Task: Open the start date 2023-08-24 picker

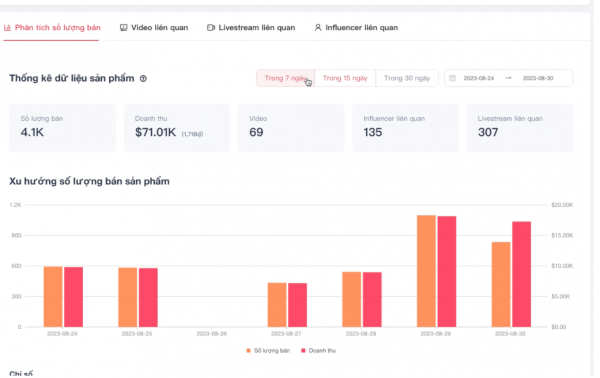Action: pyautogui.click(x=479, y=78)
